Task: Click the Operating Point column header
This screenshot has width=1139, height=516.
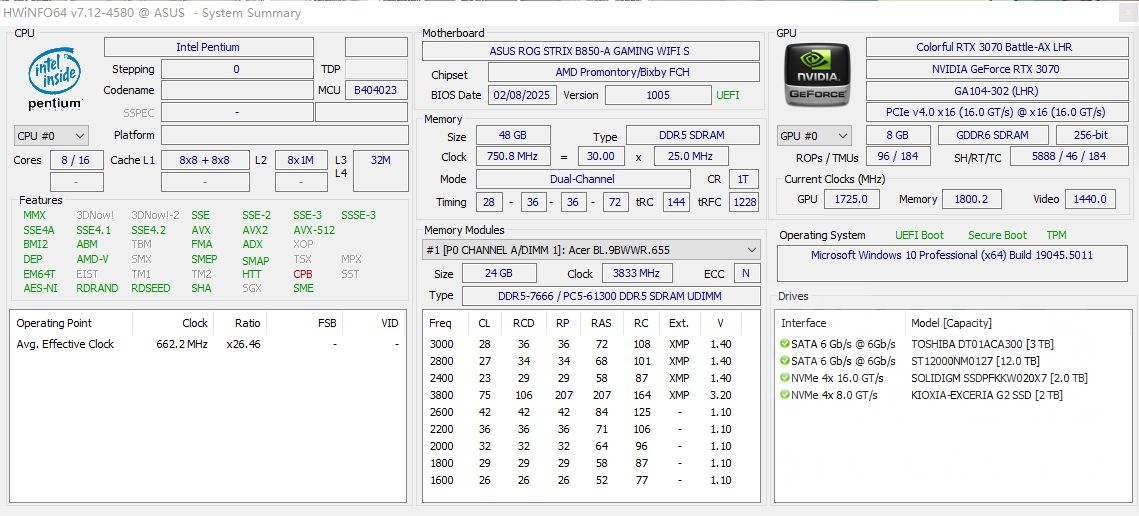Action: (x=54, y=323)
